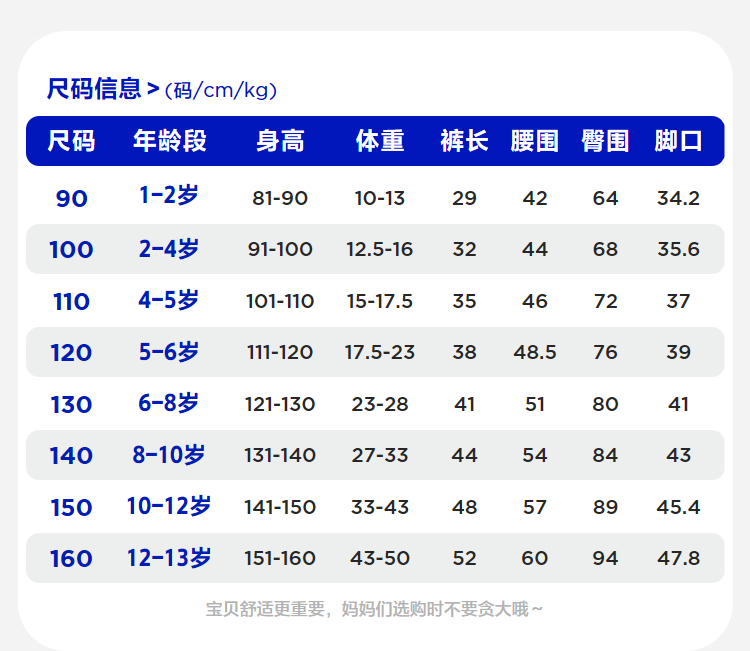Click the 1-2岁 age range
Image resolution: width=750 pixels, height=651 pixels.
169,195
